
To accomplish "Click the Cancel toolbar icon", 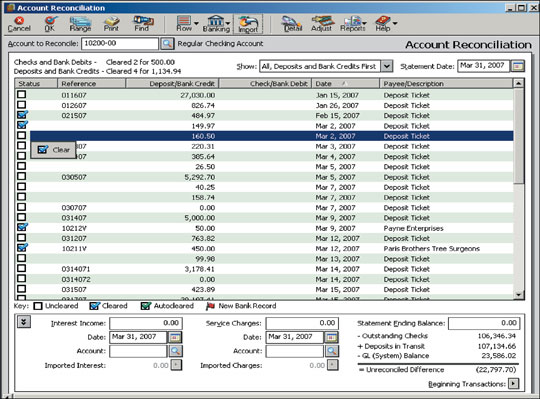I will point(19,24).
